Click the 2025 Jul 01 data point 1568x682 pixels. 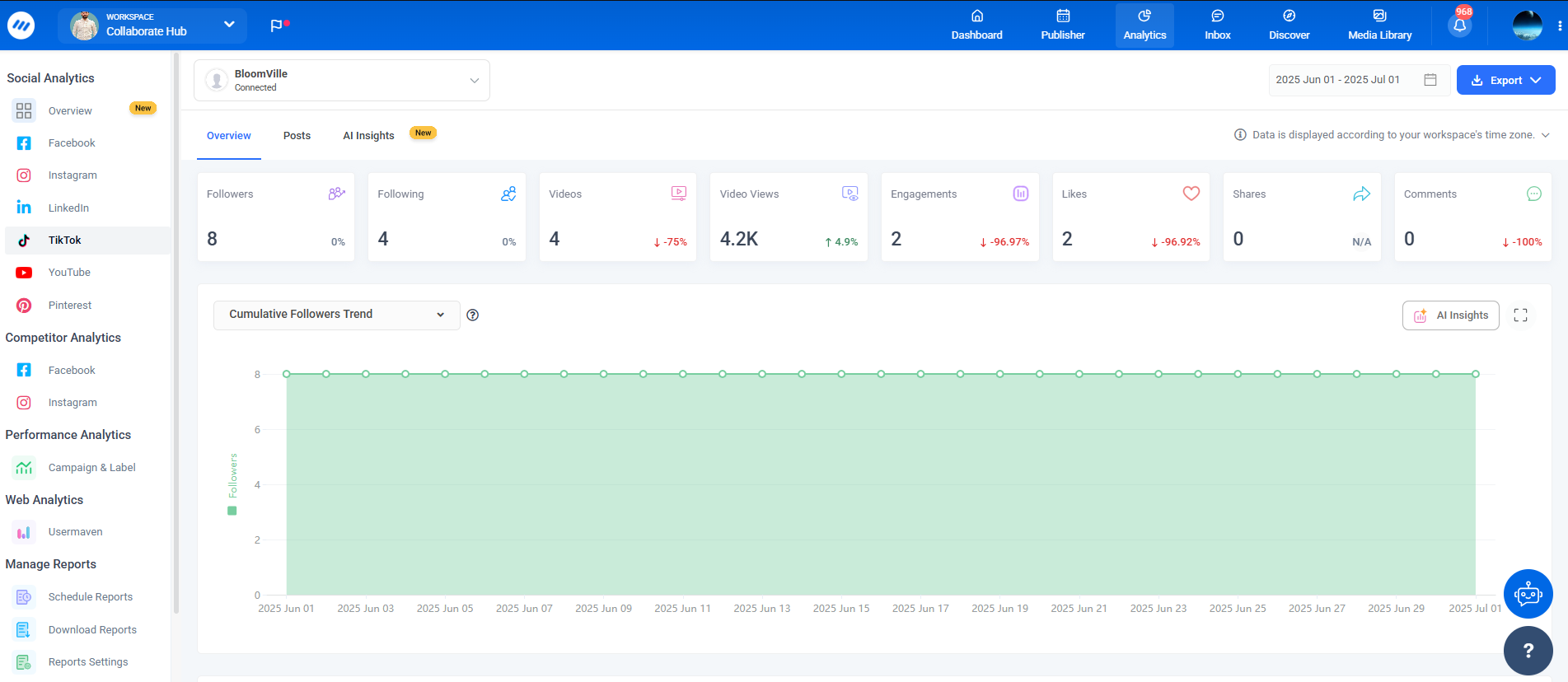[1476, 374]
